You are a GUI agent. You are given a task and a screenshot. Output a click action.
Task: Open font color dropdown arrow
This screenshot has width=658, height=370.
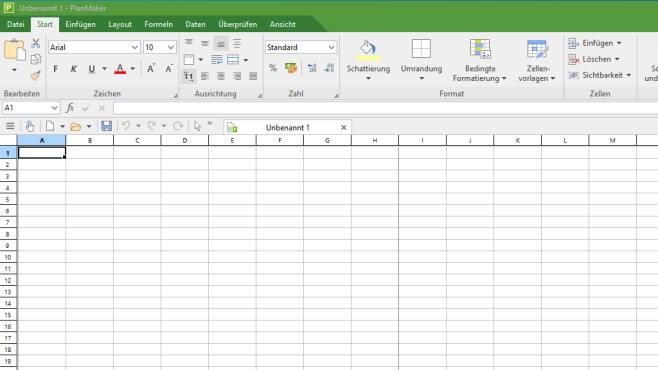[133, 69]
